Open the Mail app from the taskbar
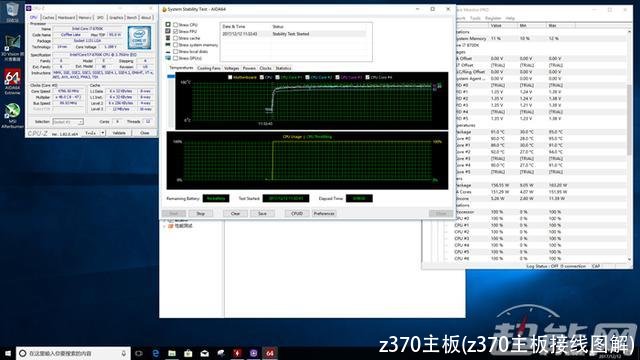 204,353
